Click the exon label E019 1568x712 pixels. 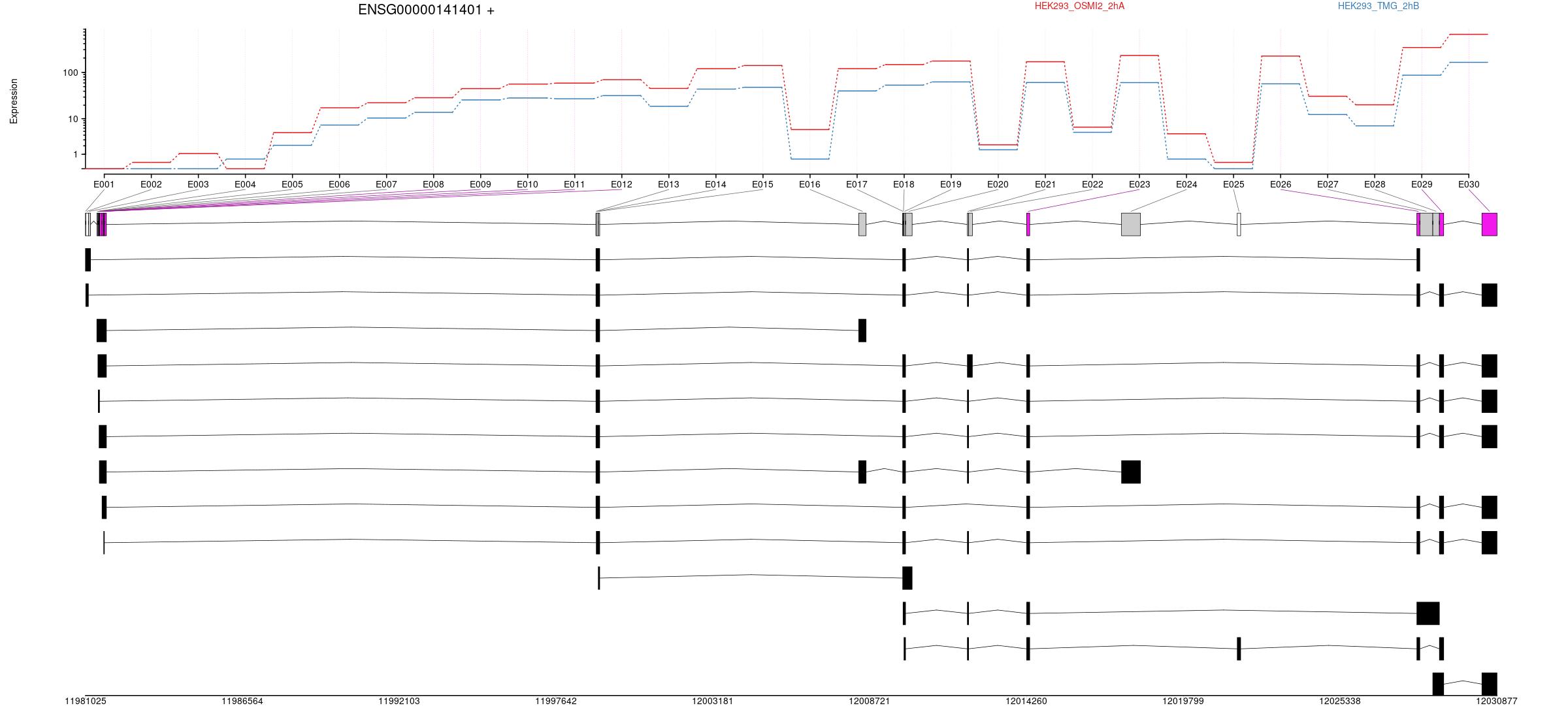tap(951, 184)
